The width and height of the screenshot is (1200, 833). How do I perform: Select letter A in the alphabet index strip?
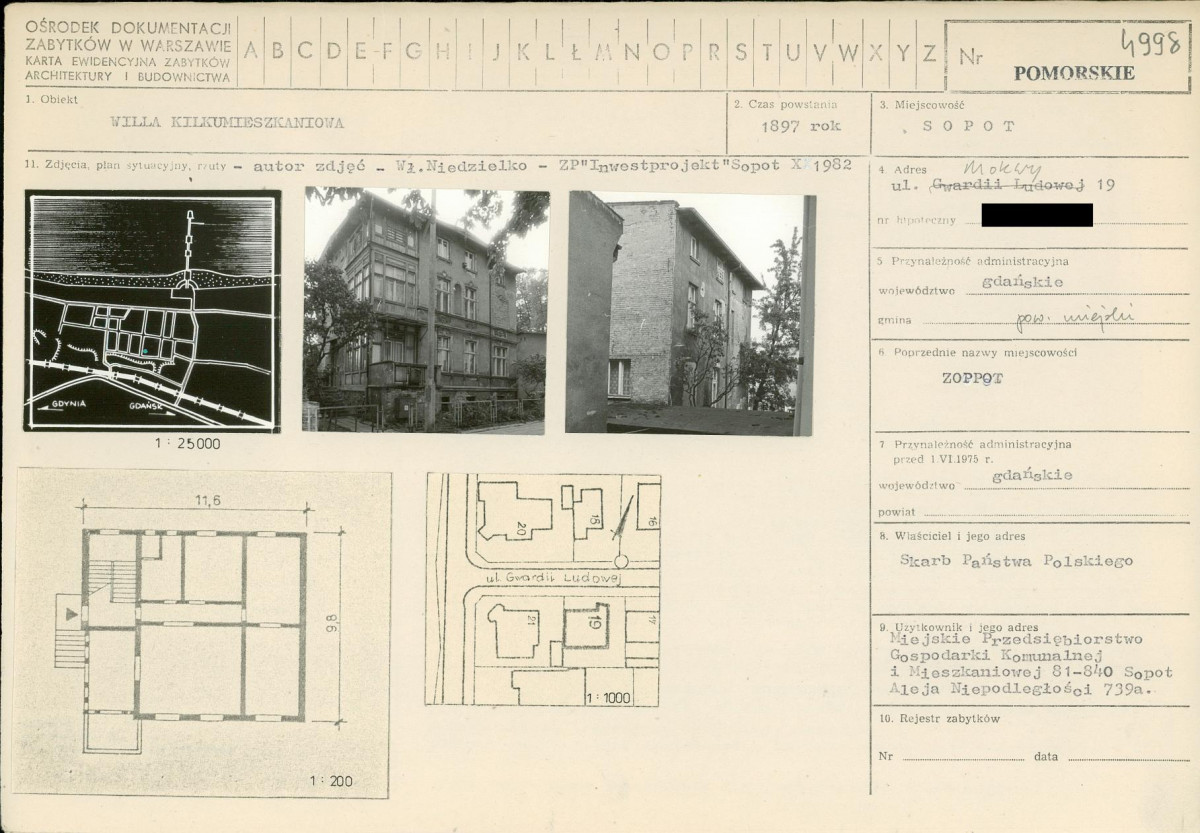251,53
